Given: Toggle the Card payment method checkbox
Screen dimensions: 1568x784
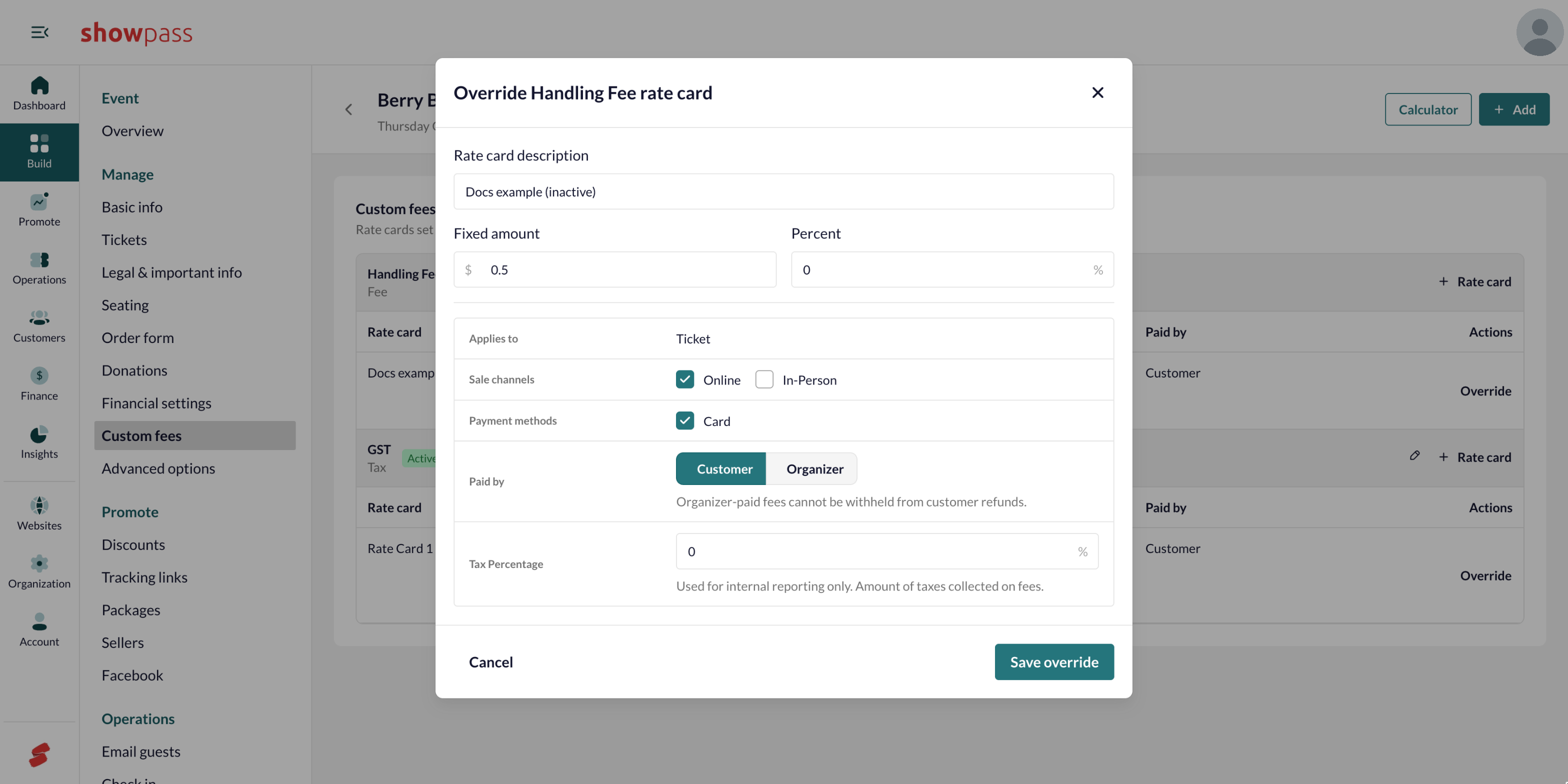Looking at the screenshot, I should pyautogui.click(x=685, y=420).
